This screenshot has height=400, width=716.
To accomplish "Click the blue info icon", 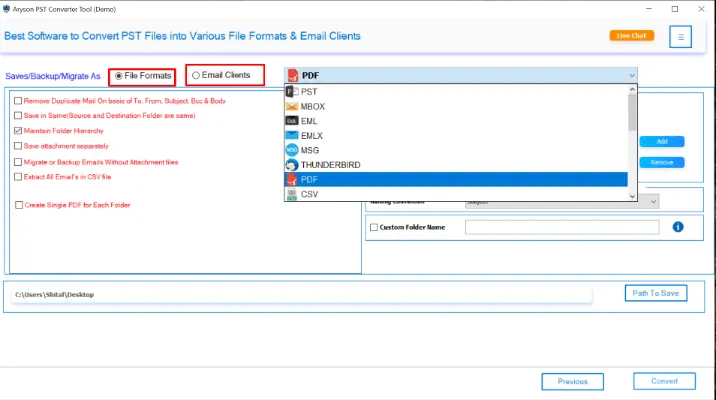I will [678, 226].
